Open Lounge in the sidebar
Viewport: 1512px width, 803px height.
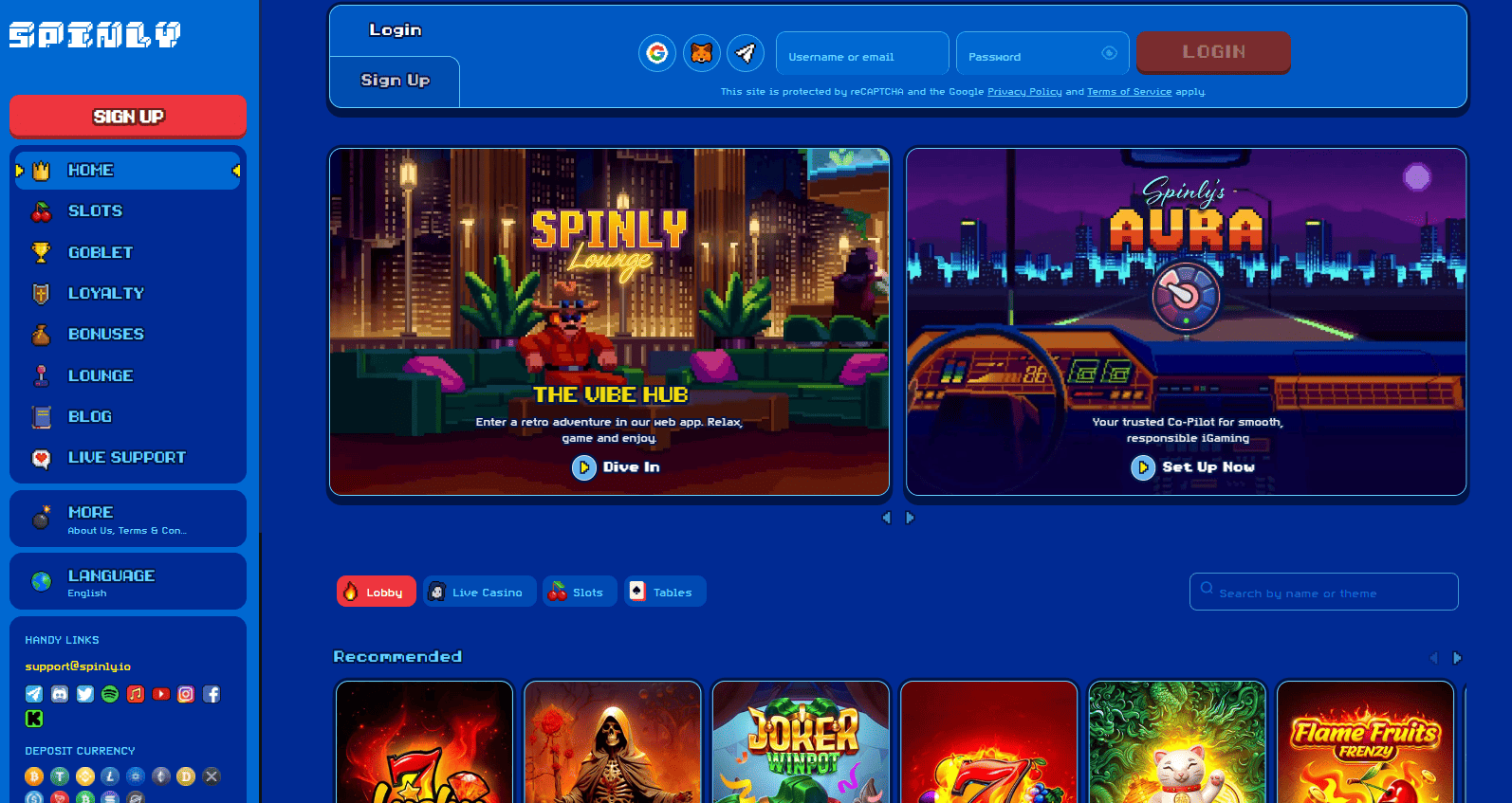[x=128, y=375]
